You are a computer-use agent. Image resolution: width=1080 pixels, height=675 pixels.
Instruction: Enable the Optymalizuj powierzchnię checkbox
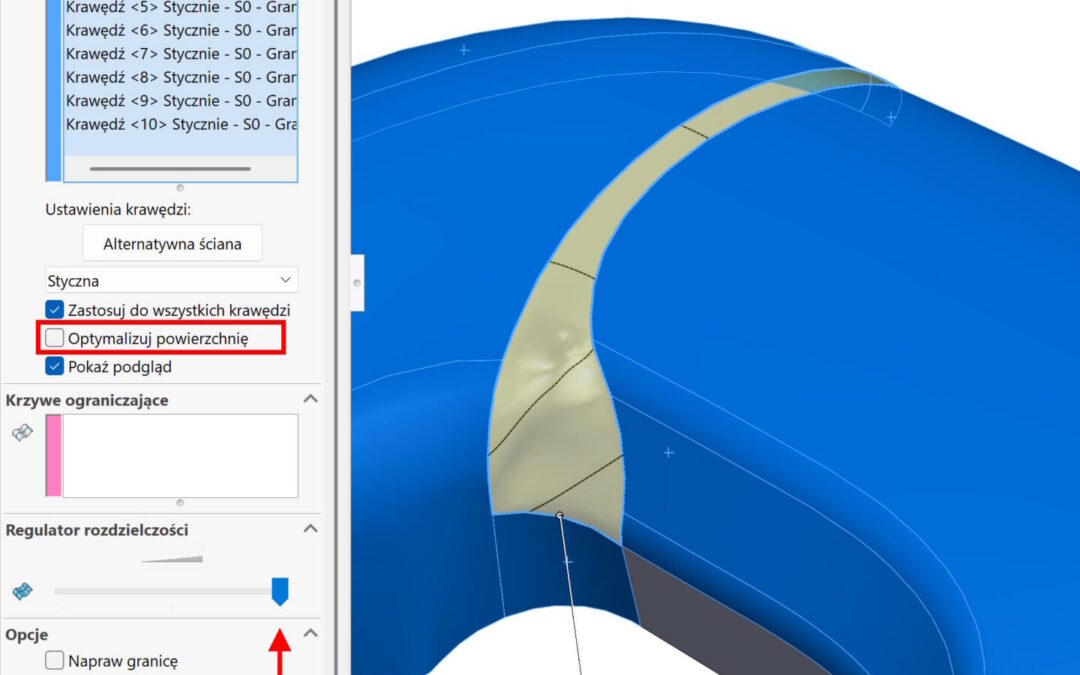55,339
